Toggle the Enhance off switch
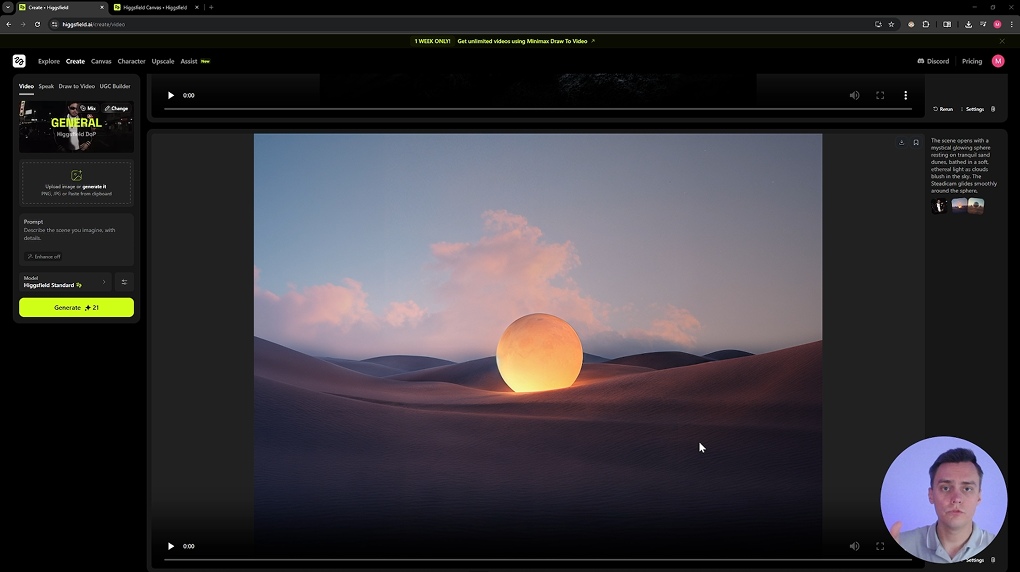 coord(44,256)
